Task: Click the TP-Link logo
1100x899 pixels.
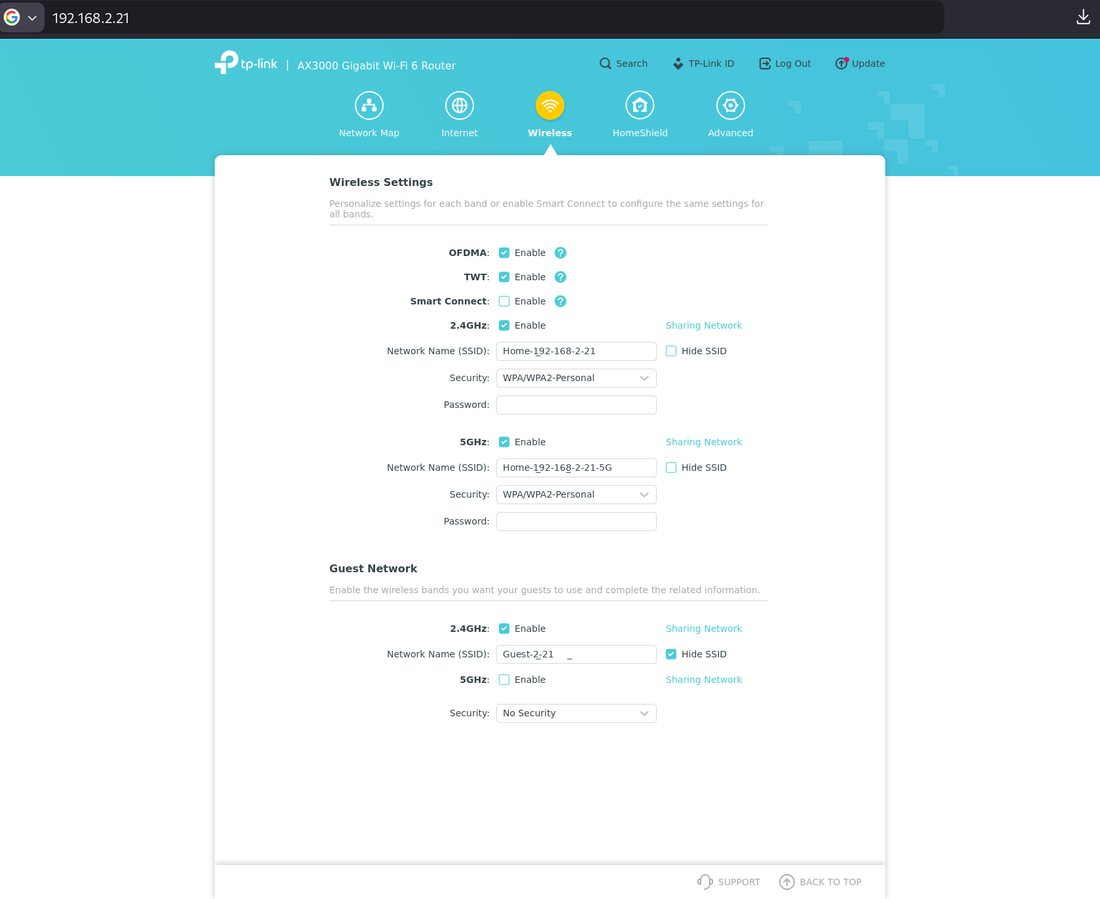Action: point(246,62)
